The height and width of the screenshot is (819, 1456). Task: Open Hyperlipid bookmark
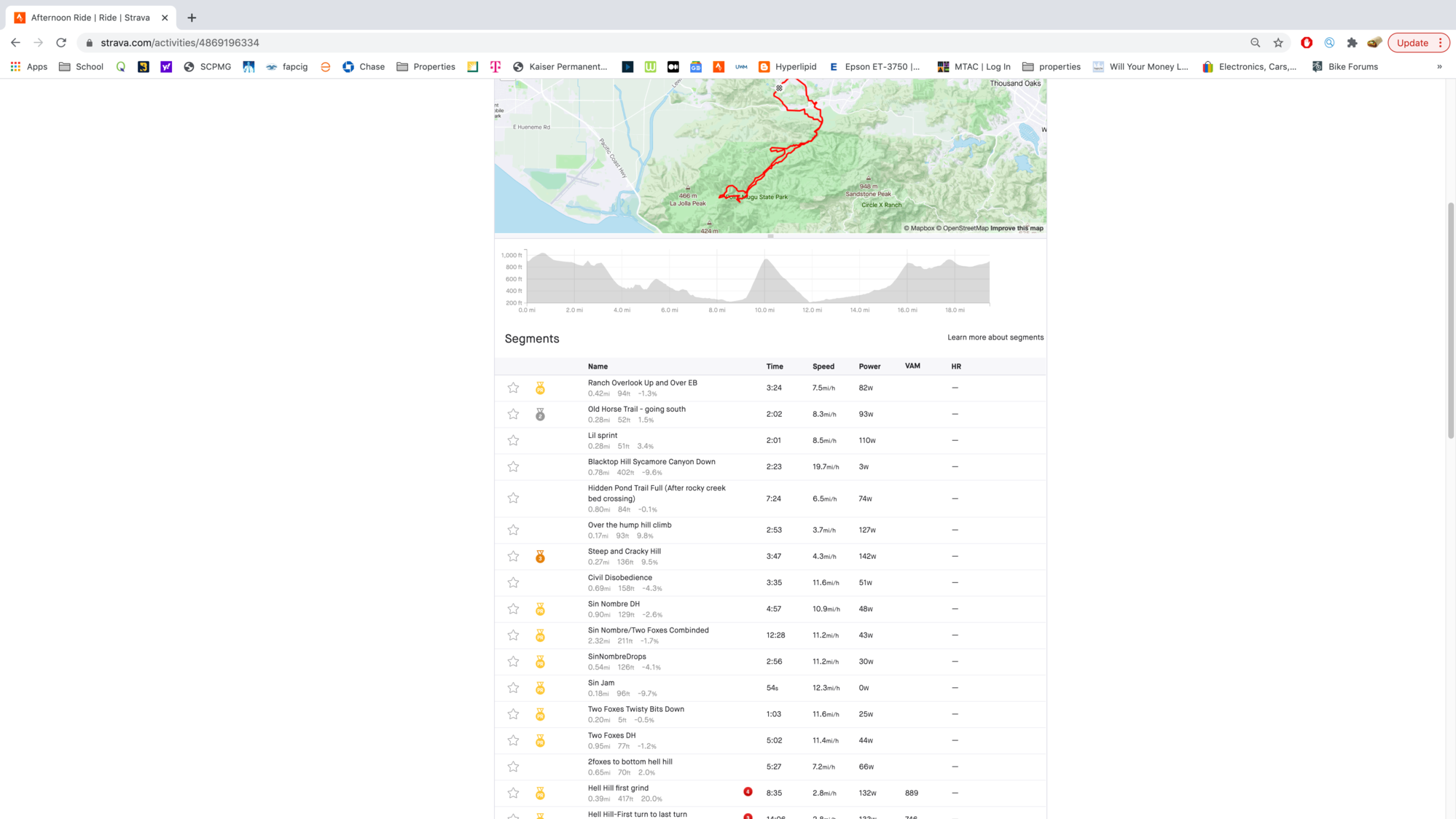787,66
